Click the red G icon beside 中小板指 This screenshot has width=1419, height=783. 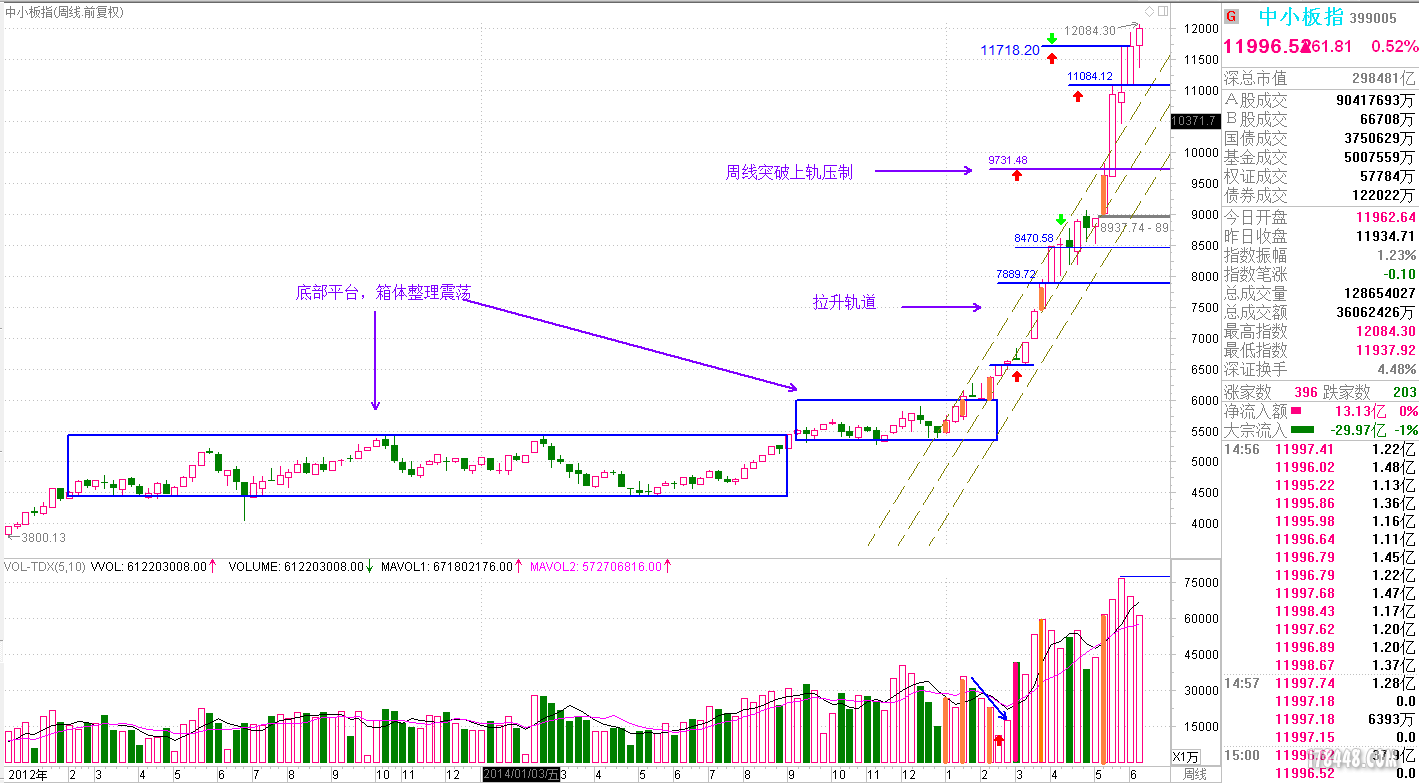pyautogui.click(x=1232, y=16)
